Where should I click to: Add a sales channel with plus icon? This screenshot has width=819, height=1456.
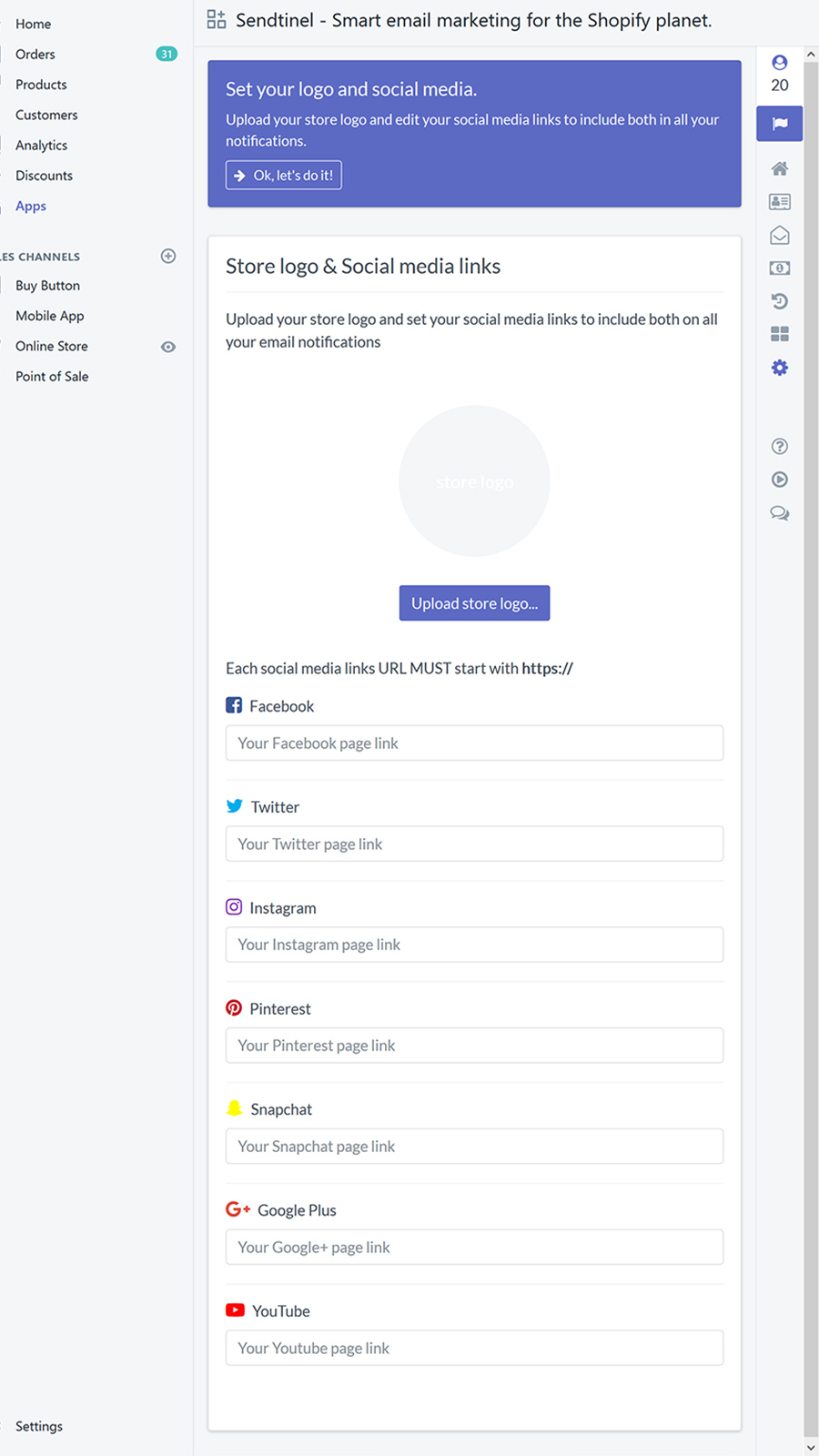[168, 256]
